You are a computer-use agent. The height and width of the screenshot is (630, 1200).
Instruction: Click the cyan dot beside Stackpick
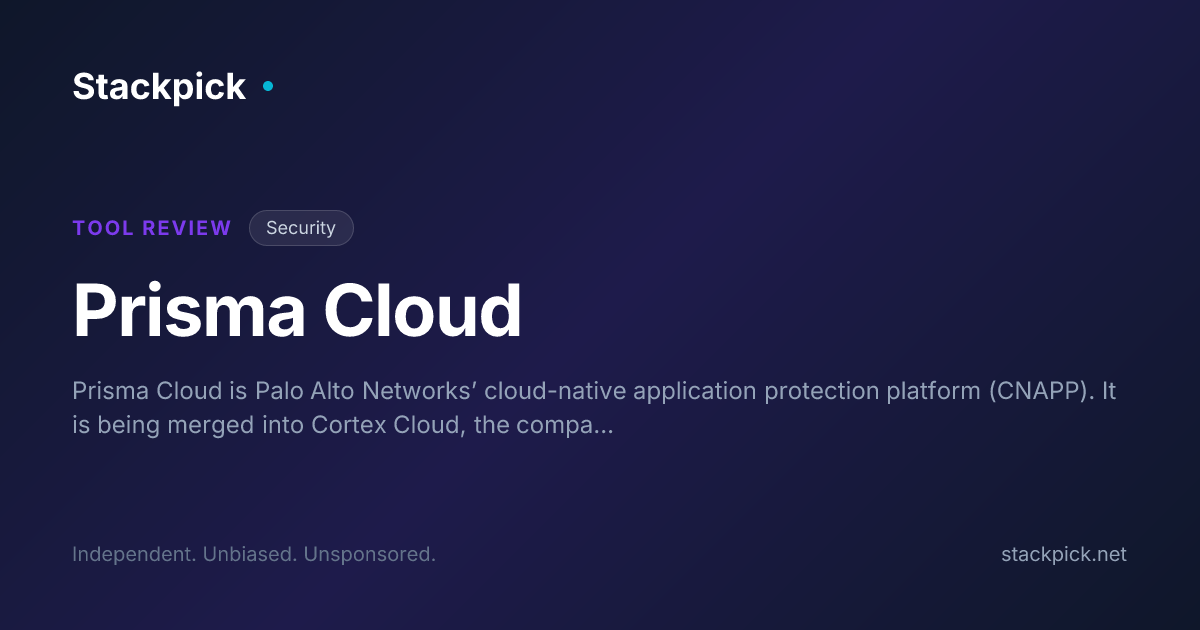click(x=268, y=86)
